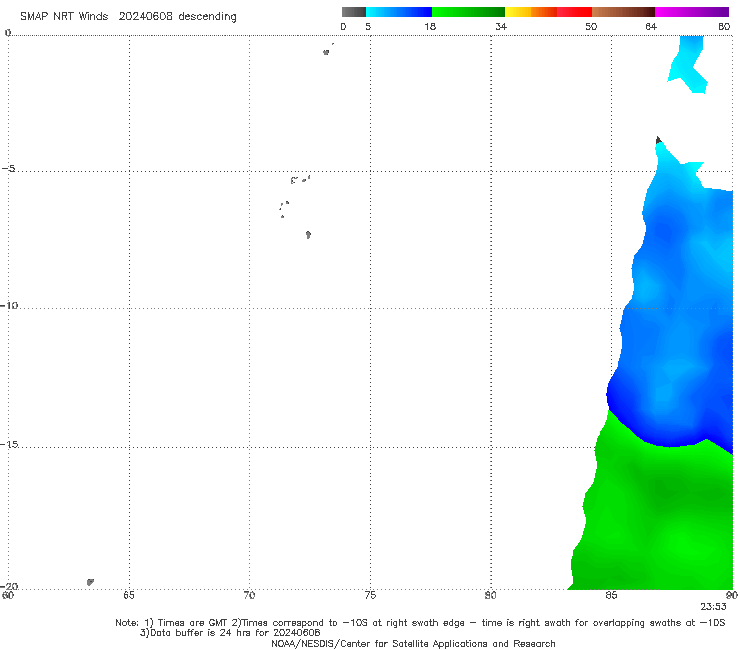Click the longitude axis label "70"
The width and height of the screenshot is (740, 650).
(249, 595)
